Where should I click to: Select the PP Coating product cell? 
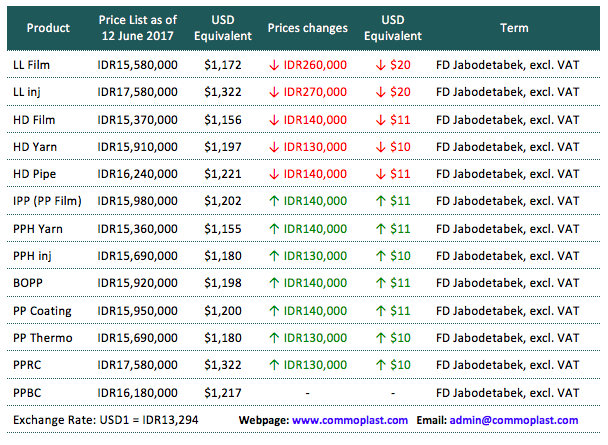(43, 311)
